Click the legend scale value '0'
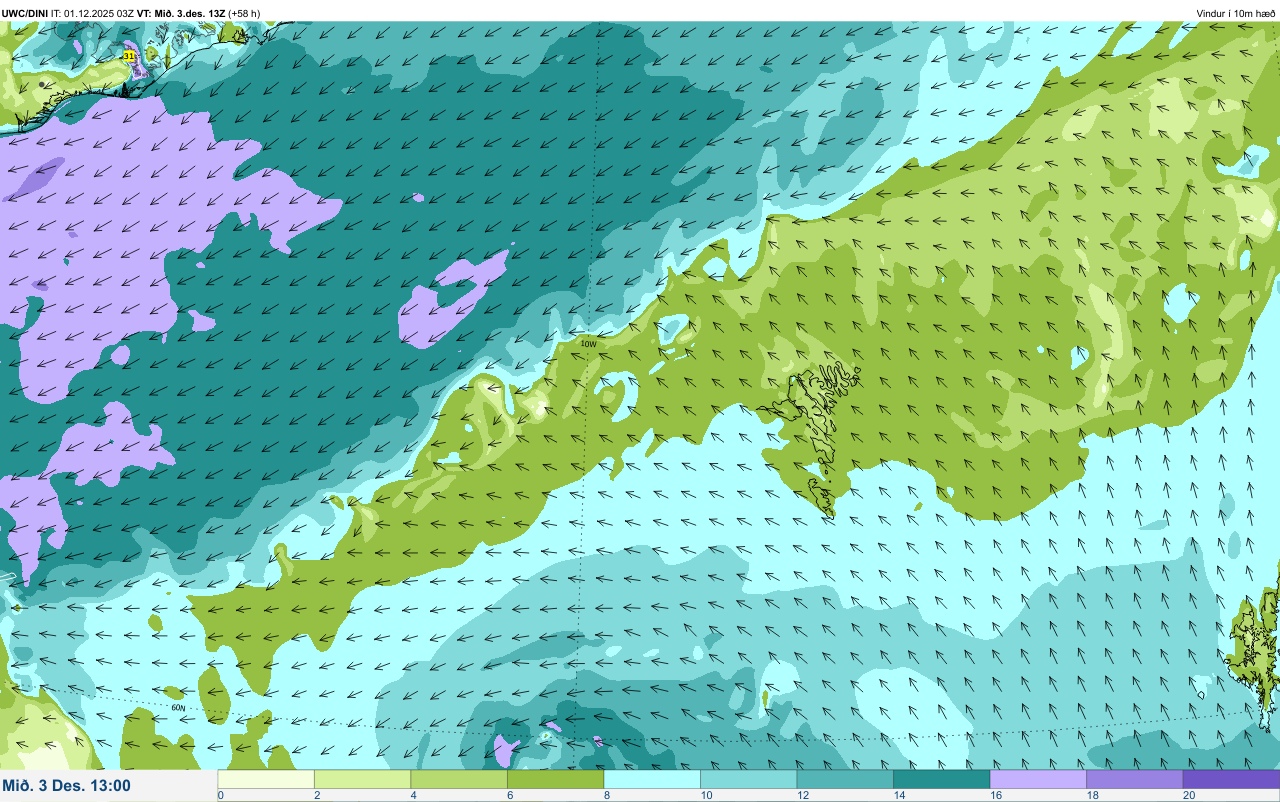The image size is (1280, 802). pyautogui.click(x=220, y=795)
